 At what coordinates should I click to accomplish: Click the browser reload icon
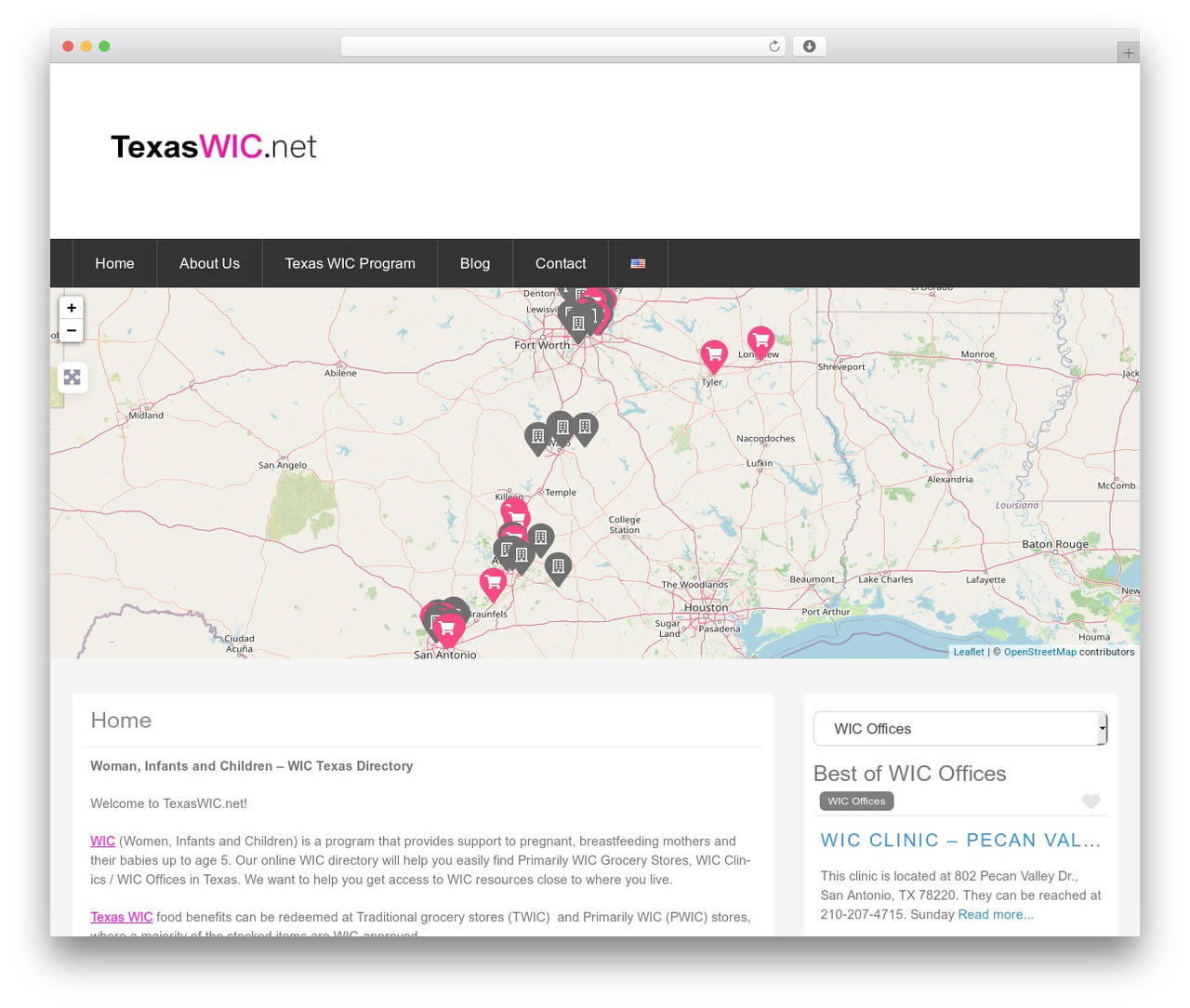pos(773,46)
